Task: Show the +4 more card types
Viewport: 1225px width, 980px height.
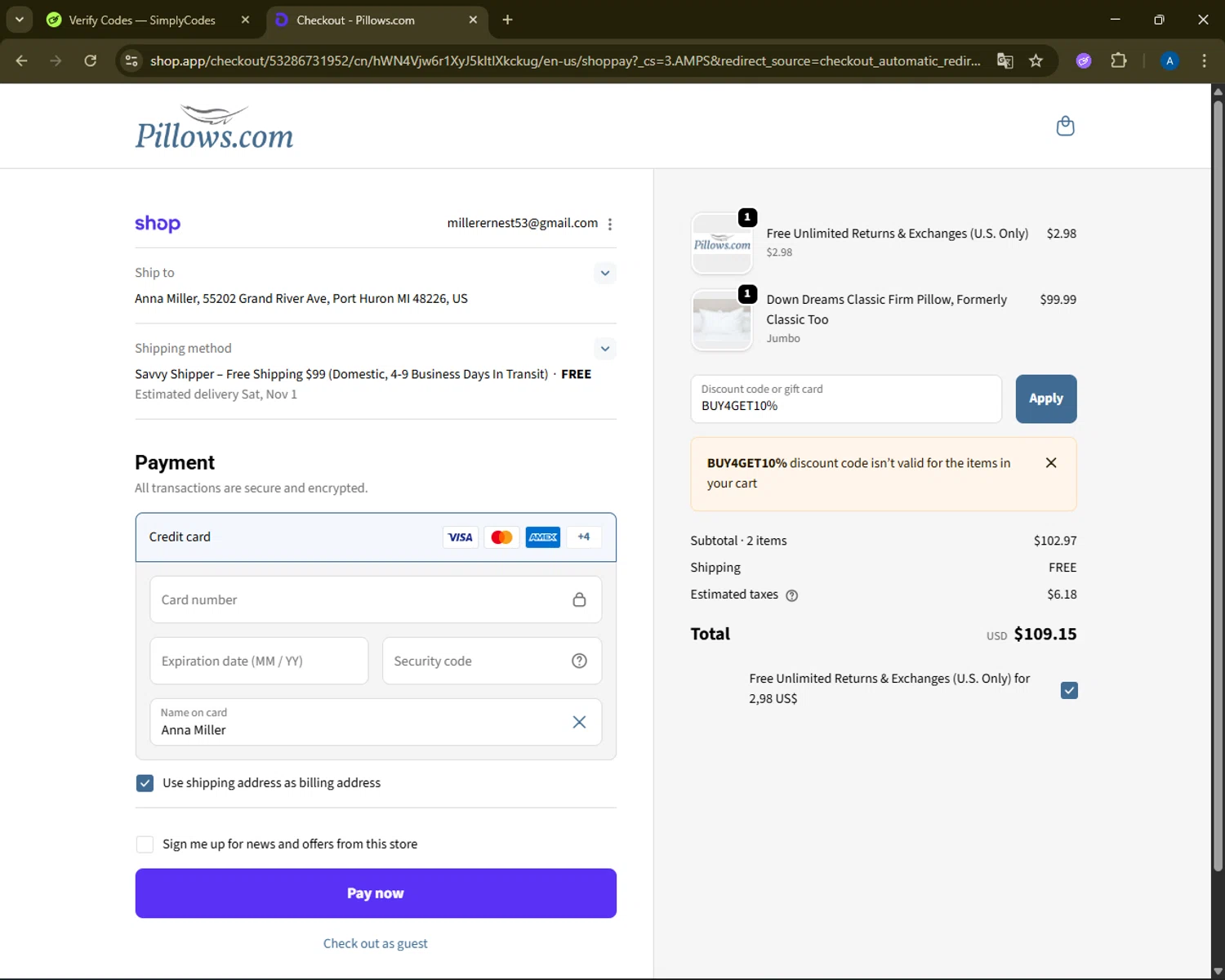Action: 584,537
